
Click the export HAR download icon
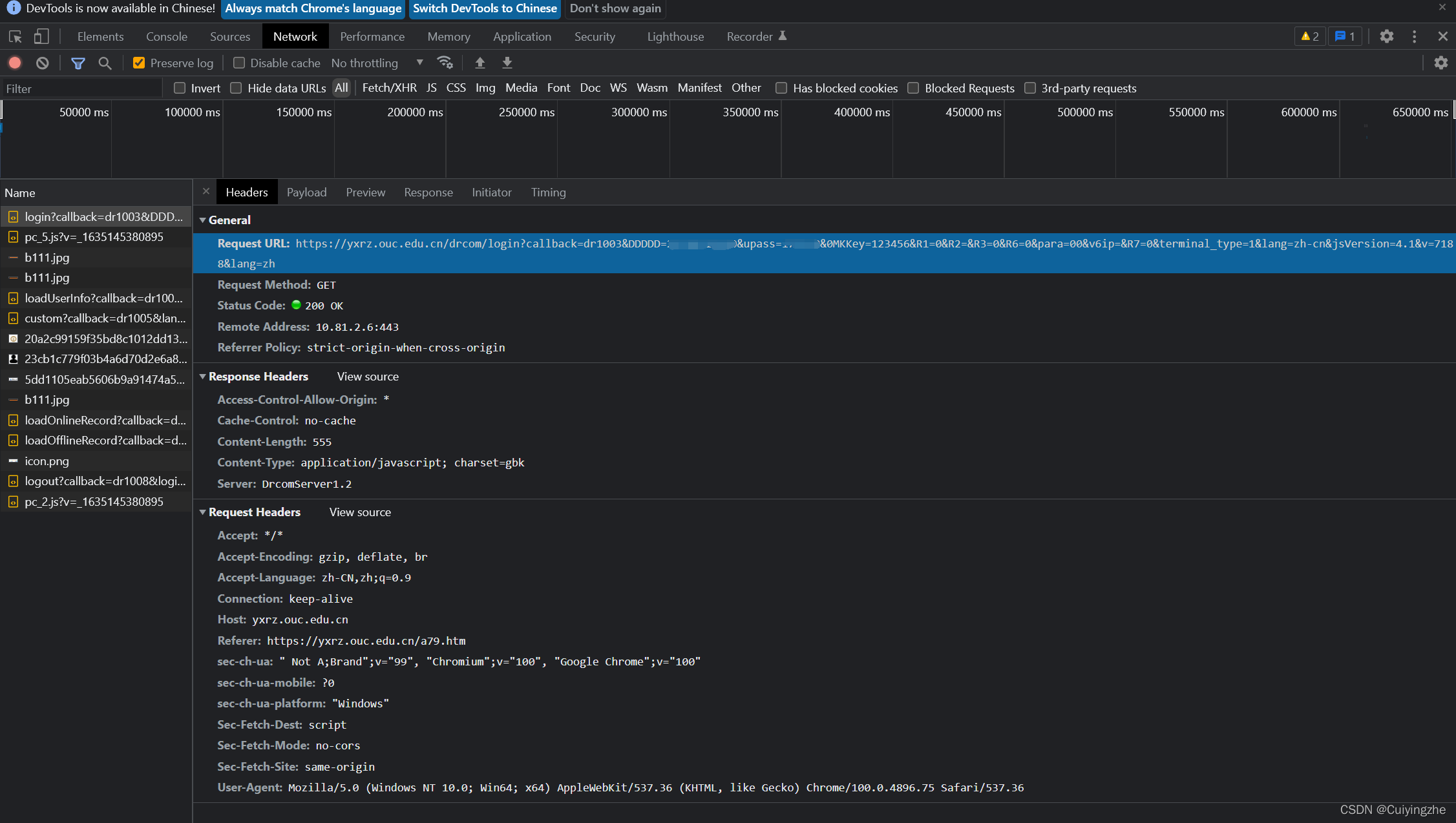click(507, 63)
